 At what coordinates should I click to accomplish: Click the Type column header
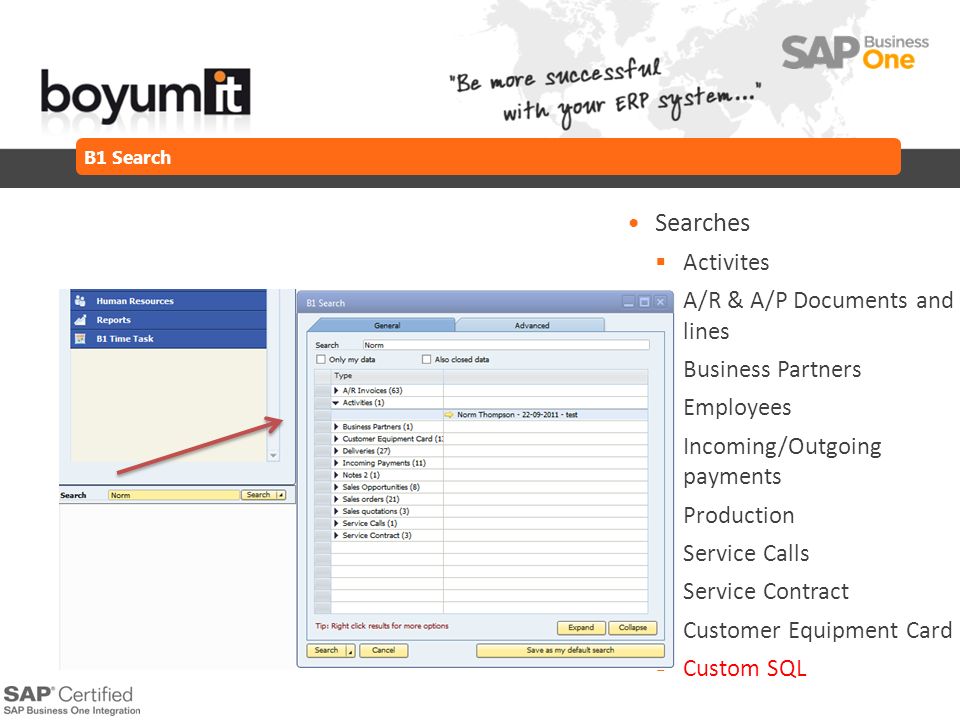tap(387, 375)
